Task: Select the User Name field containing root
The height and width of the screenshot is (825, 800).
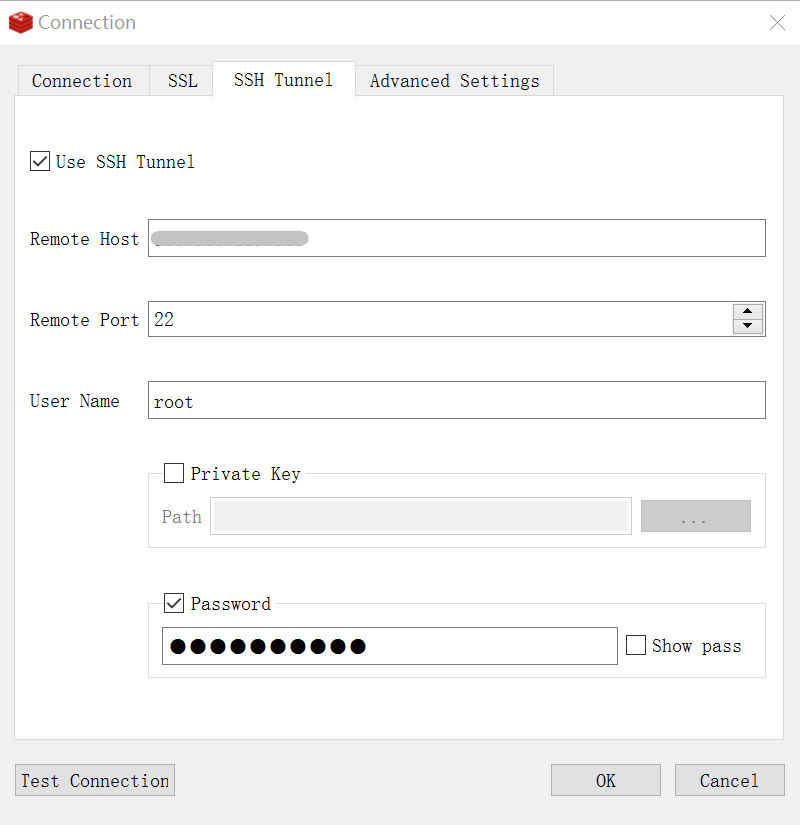Action: pos(457,400)
